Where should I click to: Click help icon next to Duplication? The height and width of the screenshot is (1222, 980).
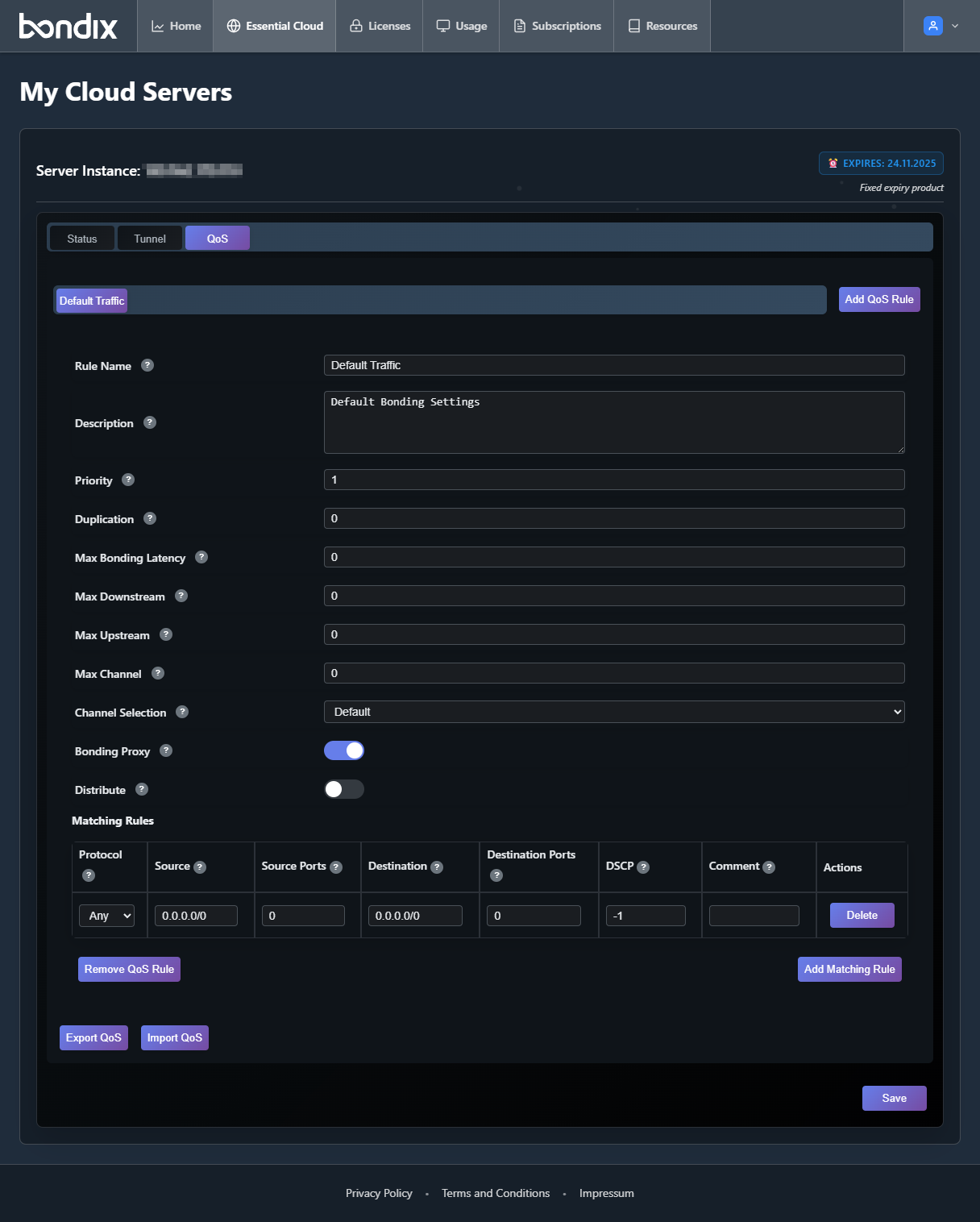click(x=150, y=518)
